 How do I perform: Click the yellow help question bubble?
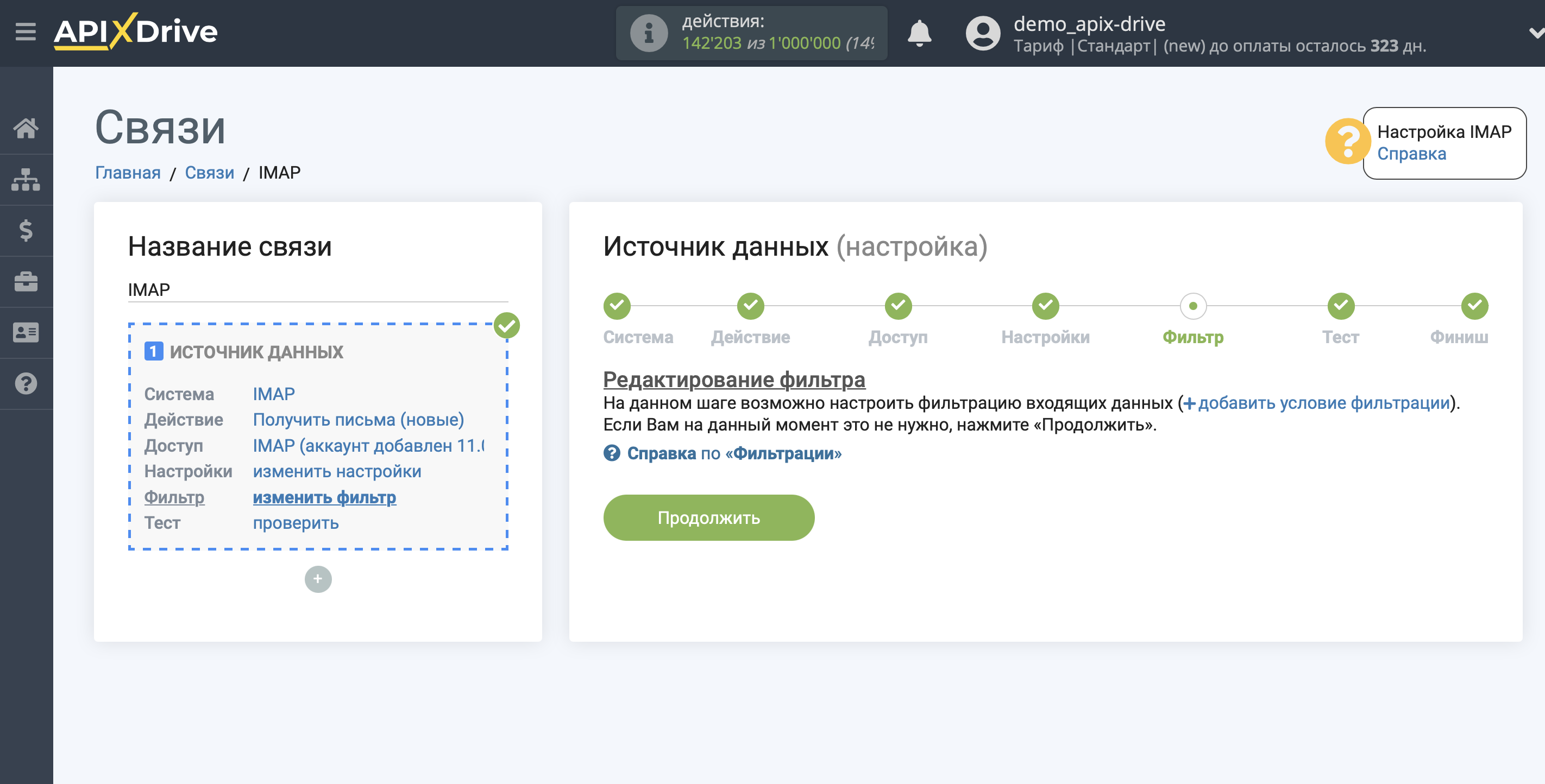[1347, 142]
